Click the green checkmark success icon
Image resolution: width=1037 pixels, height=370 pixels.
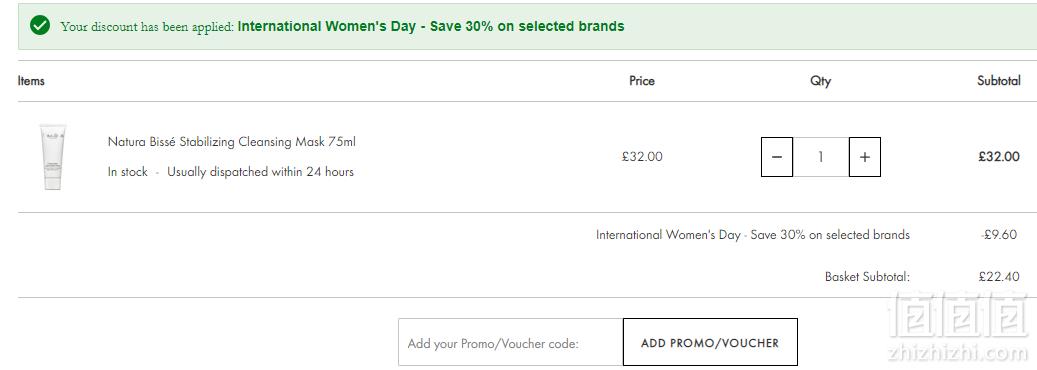pyautogui.click(x=40, y=26)
